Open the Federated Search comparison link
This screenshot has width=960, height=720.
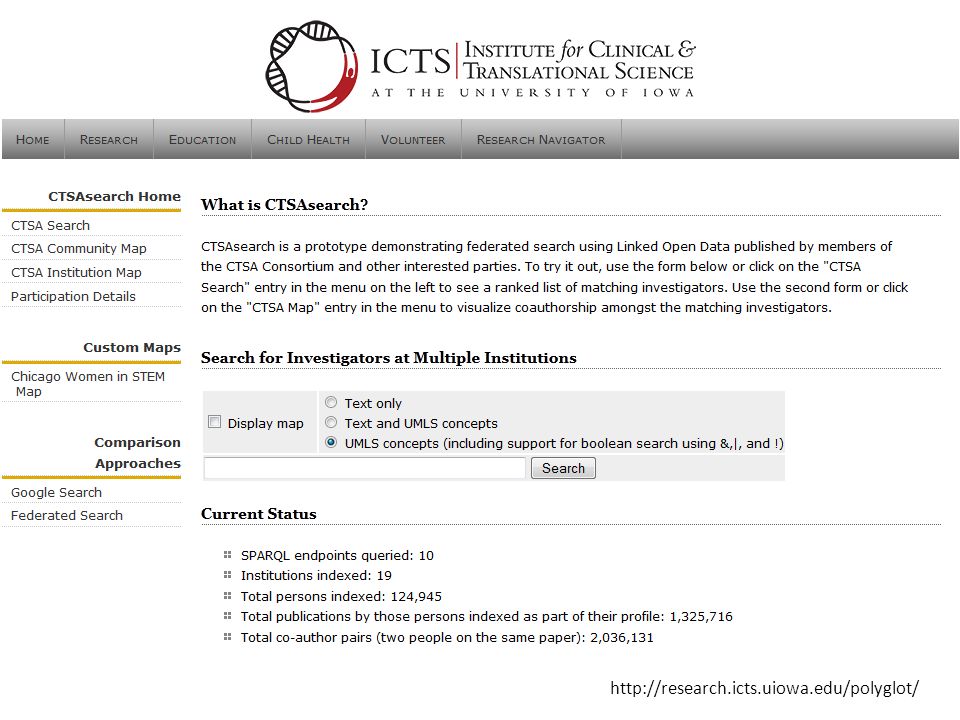click(67, 516)
